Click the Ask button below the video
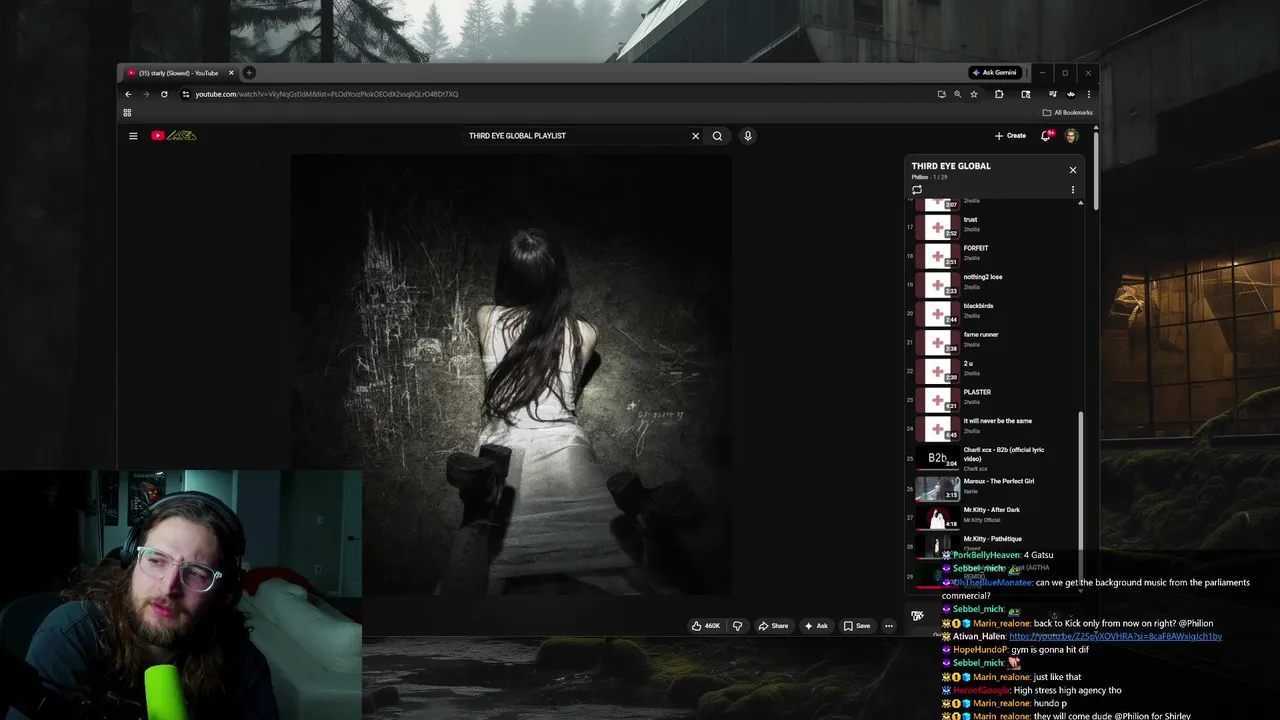Screen dimensions: 1280x720 [816, 626]
